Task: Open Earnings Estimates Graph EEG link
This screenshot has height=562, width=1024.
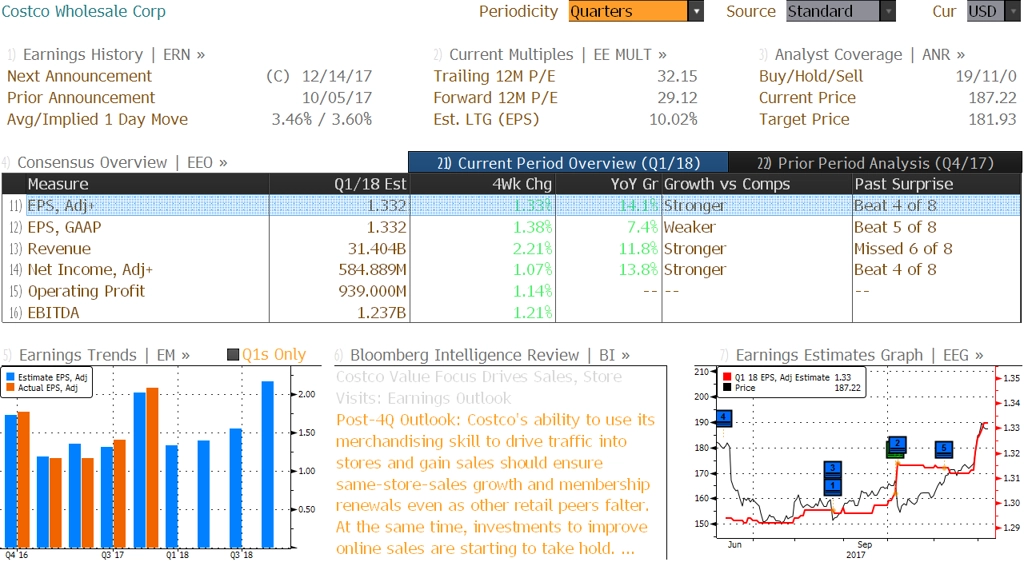Action: [x=859, y=355]
